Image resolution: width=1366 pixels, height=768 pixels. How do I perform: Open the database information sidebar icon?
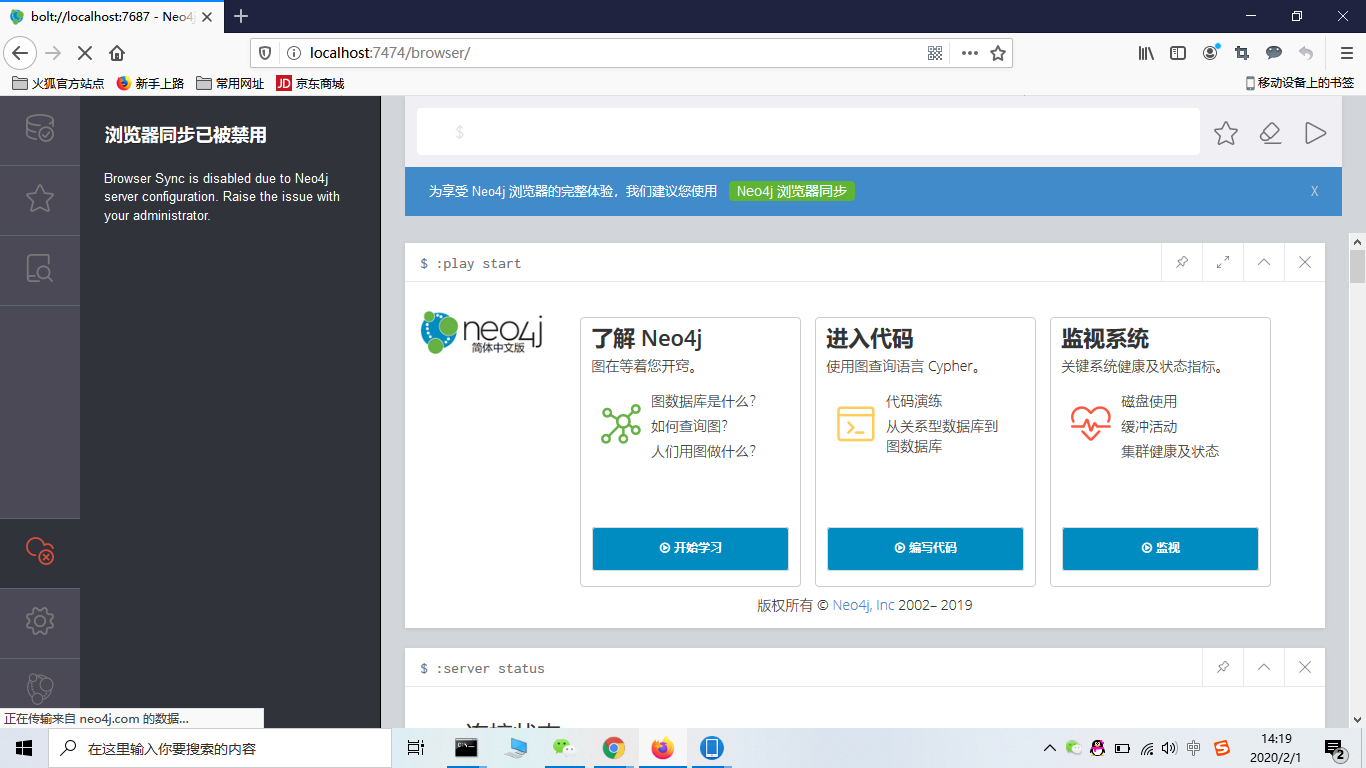pyautogui.click(x=40, y=130)
